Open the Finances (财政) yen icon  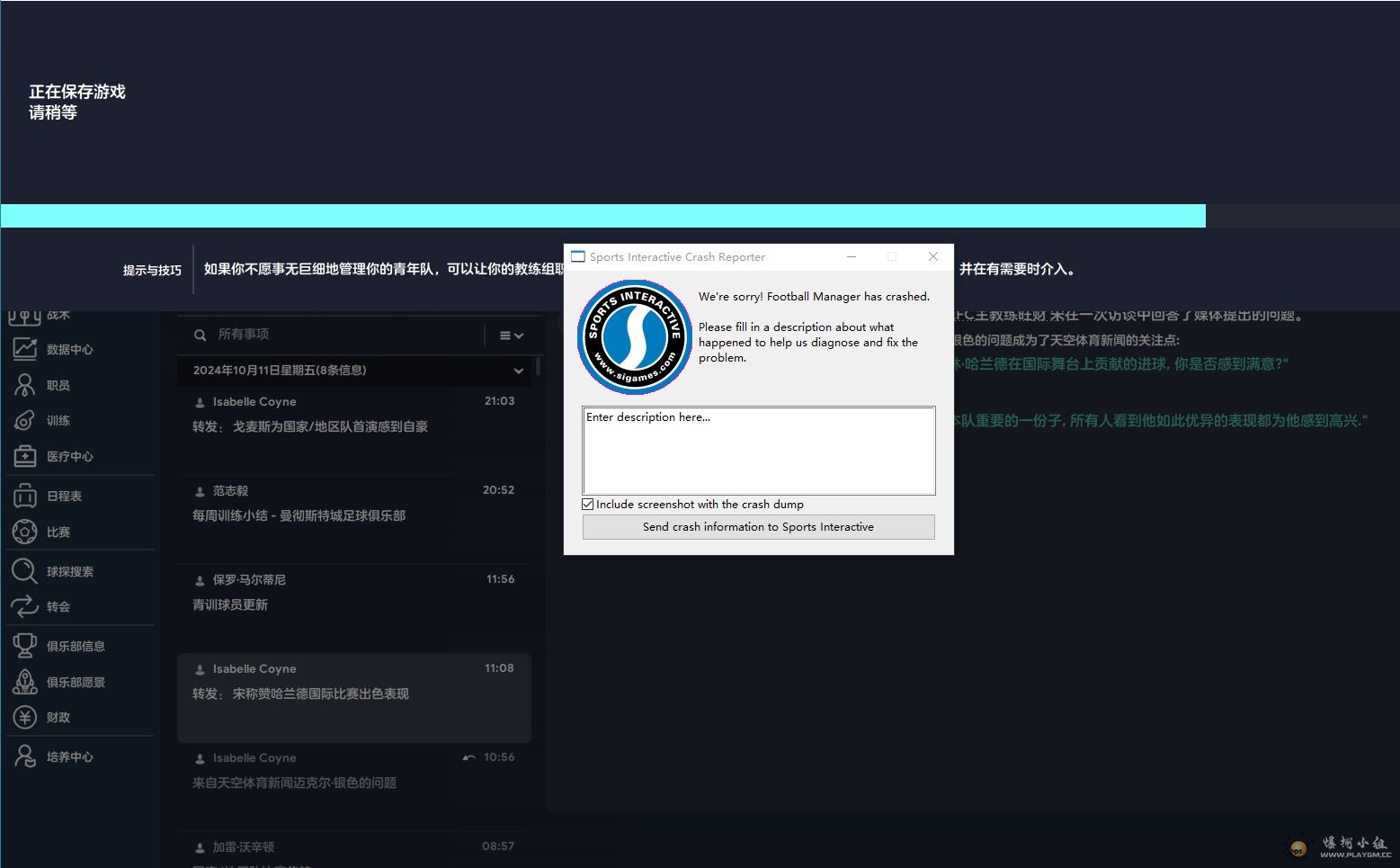24,717
